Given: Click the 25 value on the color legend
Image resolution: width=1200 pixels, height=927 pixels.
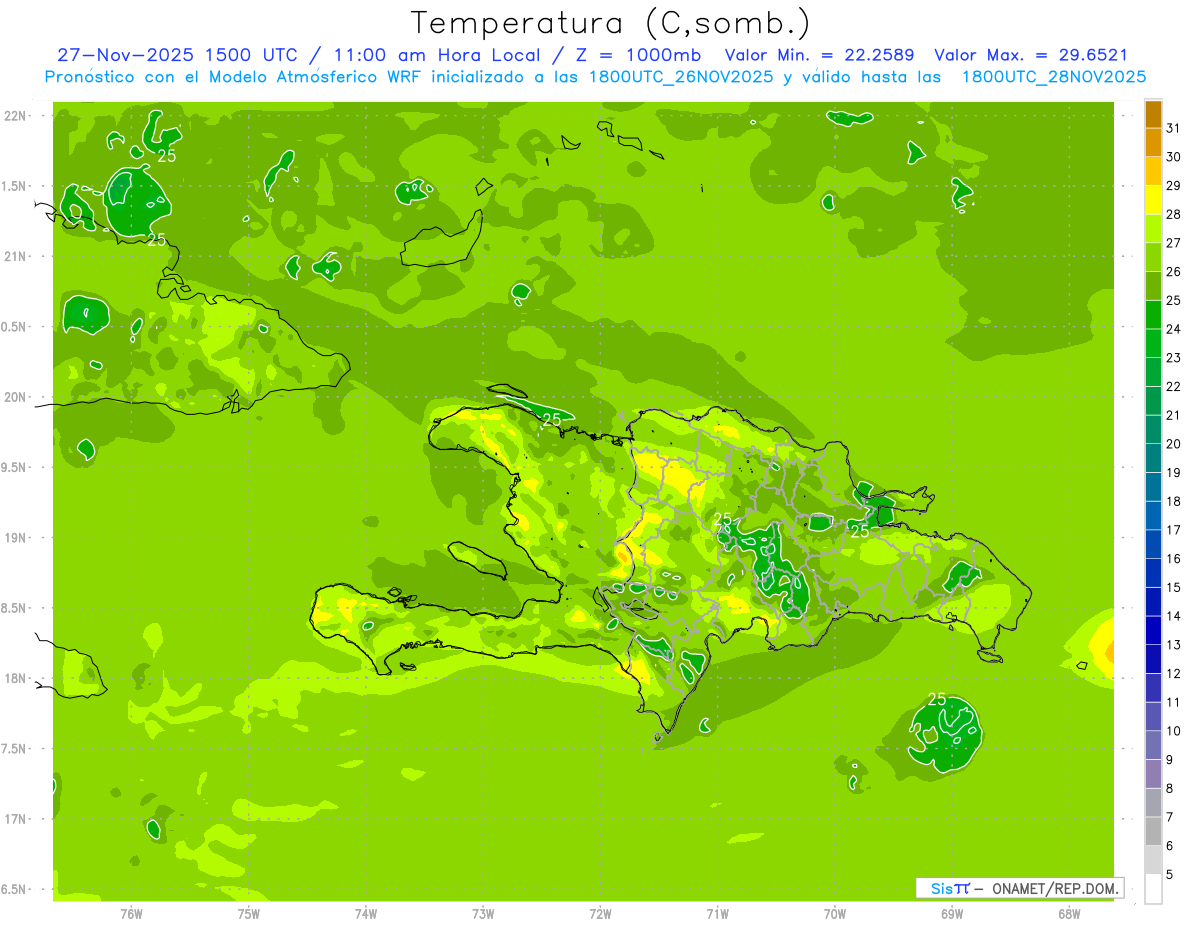Looking at the screenshot, I should [1174, 300].
